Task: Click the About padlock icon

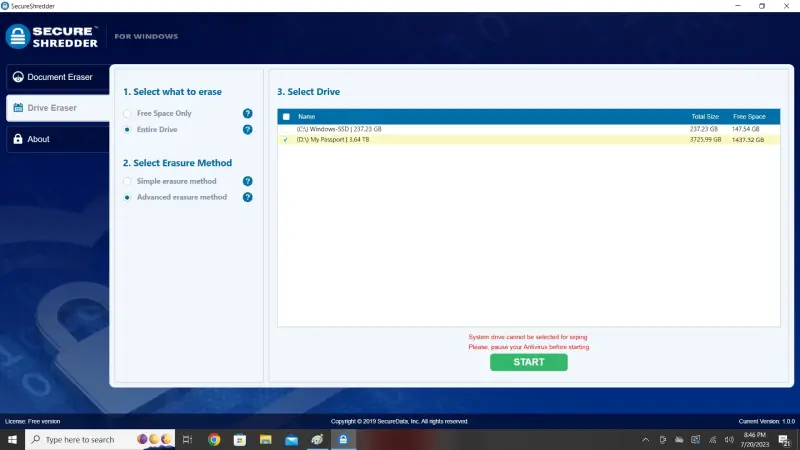Action: (x=18, y=139)
